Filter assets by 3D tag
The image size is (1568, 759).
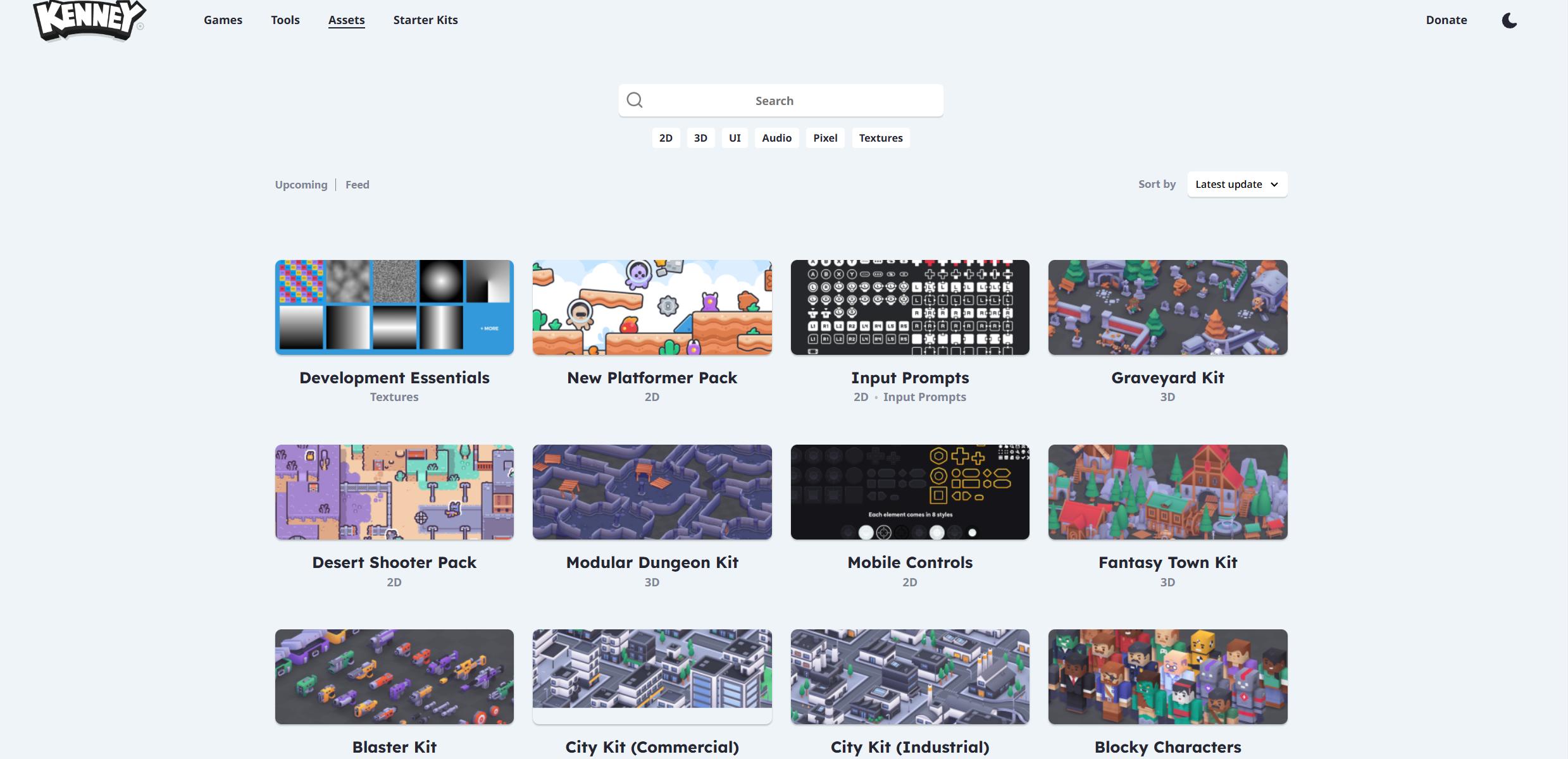pyautogui.click(x=700, y=138)
